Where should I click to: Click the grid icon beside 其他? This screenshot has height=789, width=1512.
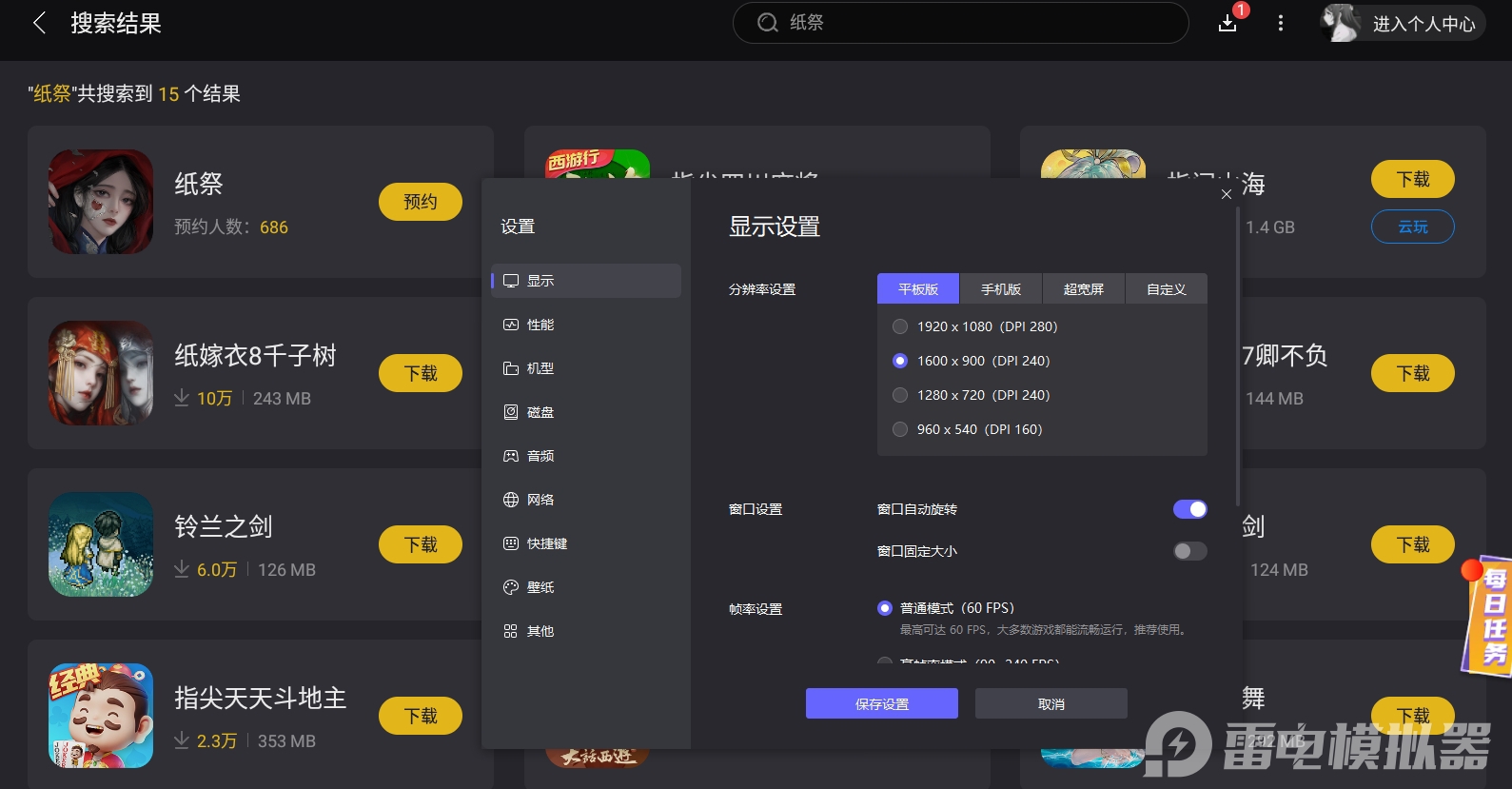511,631
